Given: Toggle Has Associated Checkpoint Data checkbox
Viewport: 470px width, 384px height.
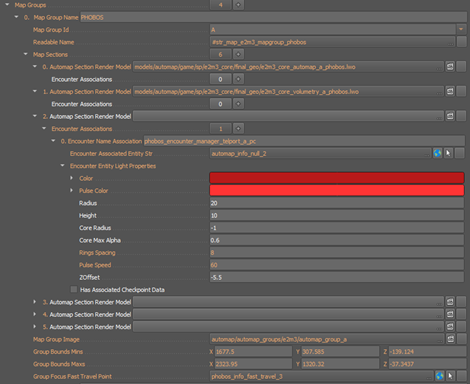Looking at the screenshot, I should point(74,289).
